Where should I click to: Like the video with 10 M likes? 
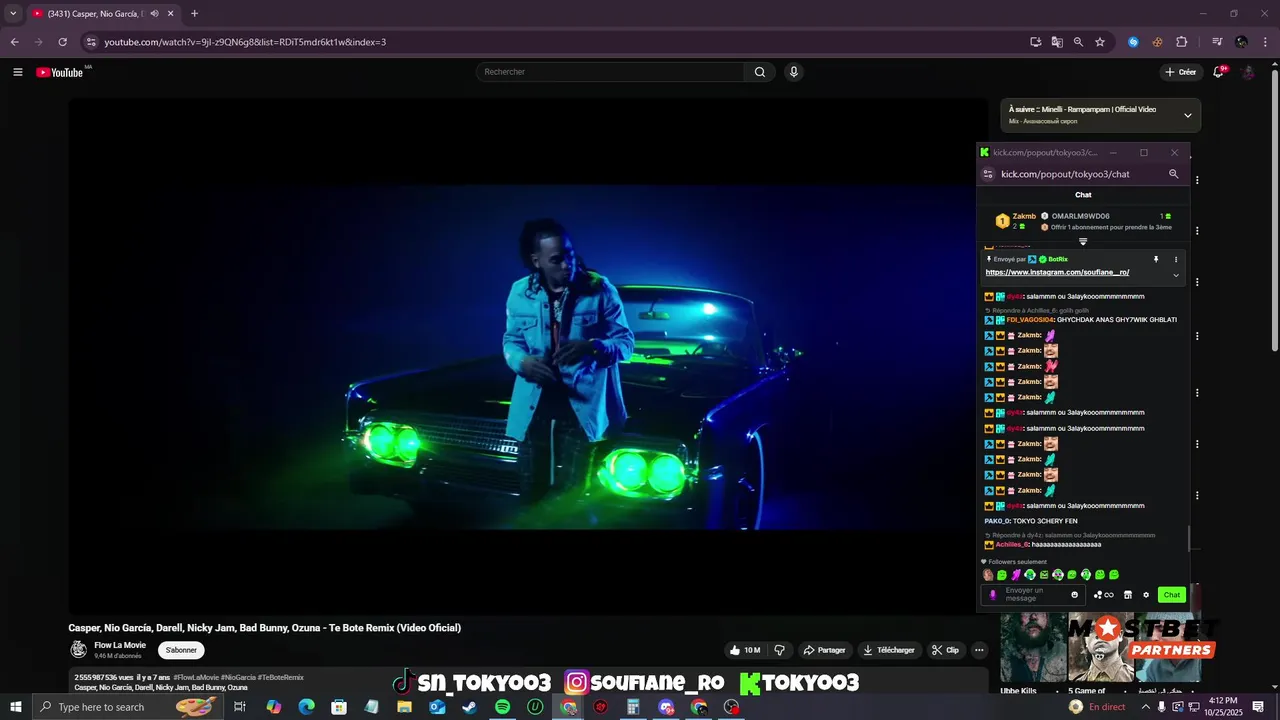[745, 650]
